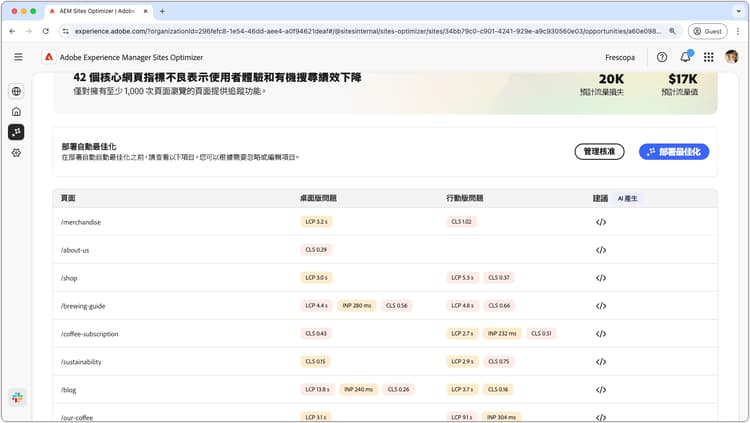
Task: Reload the browser page
Action: point(45,31)
